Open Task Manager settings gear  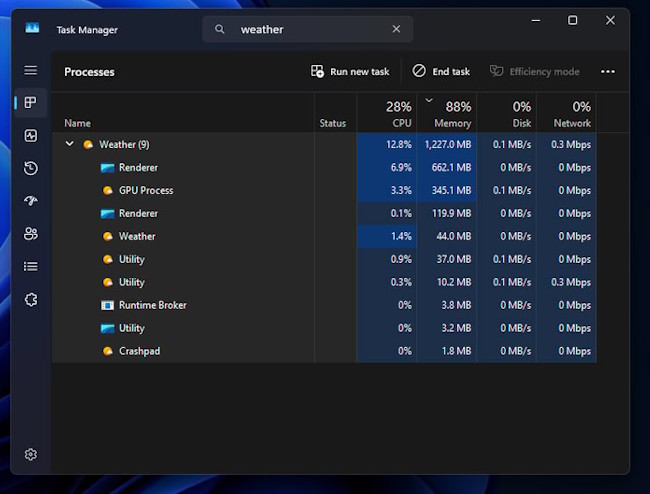pos(31,455)
